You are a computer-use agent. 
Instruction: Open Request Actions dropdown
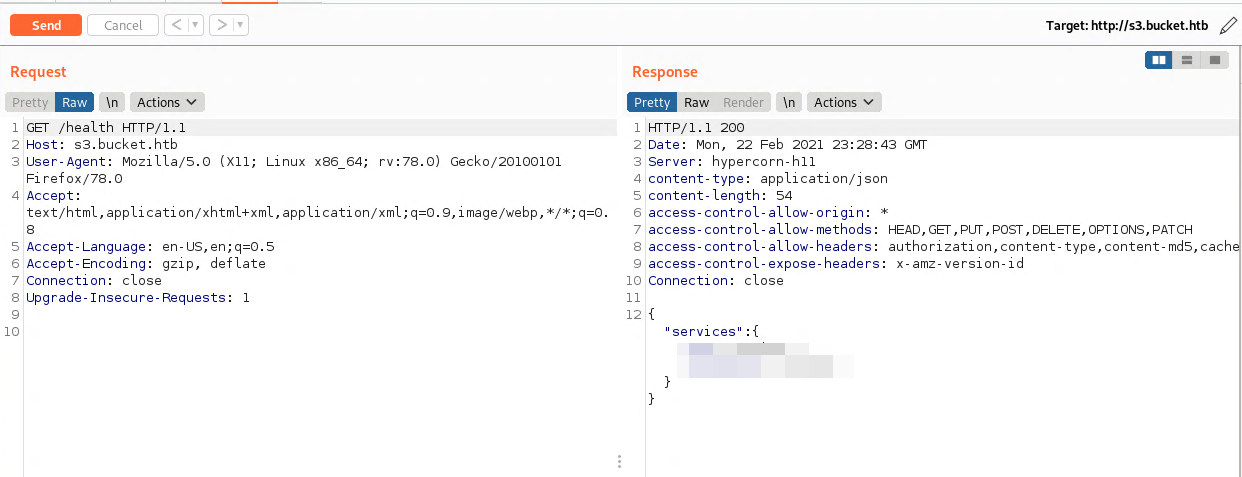coord(167,102)
